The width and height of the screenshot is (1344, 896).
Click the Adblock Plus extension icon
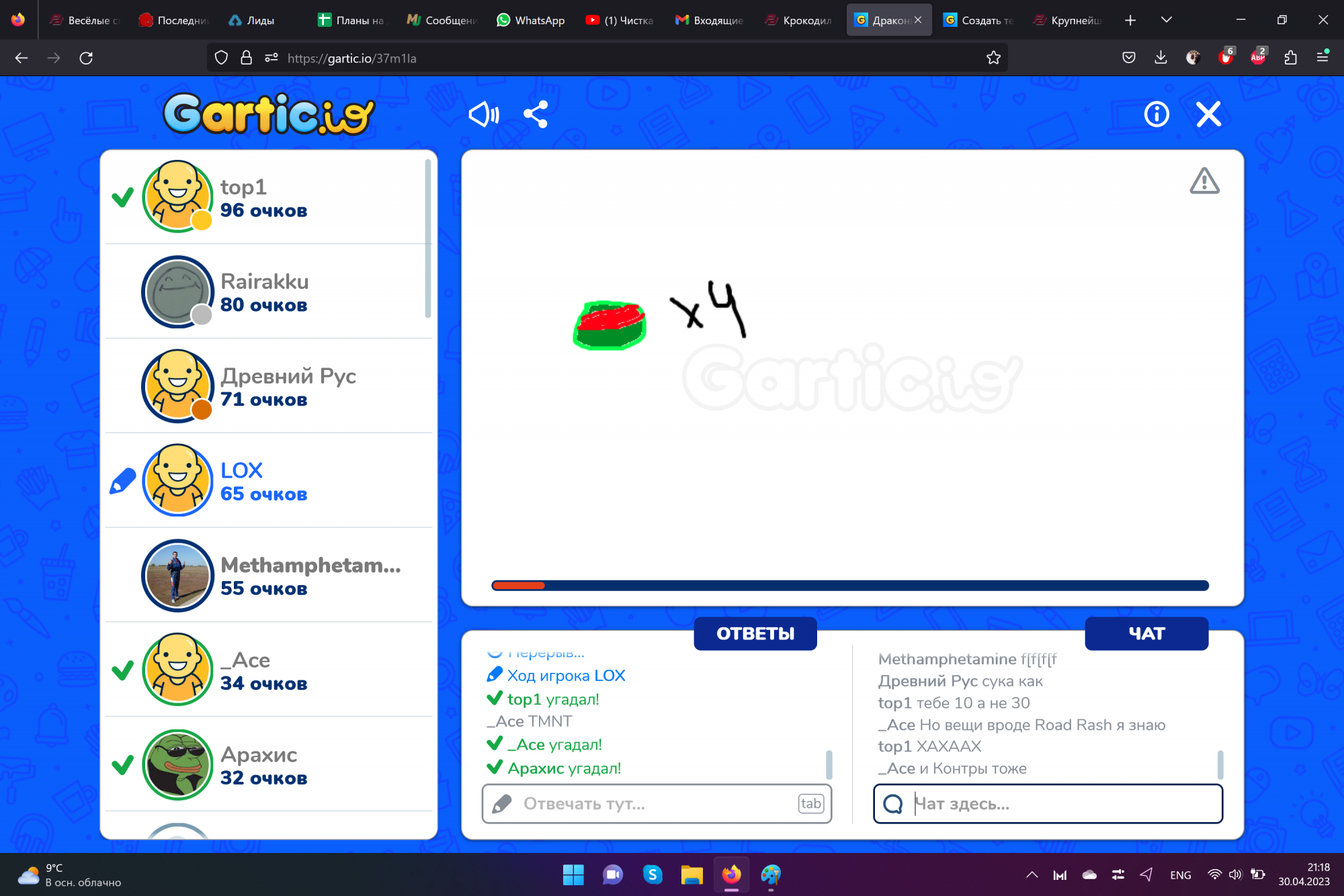[x=1257, y=58]
